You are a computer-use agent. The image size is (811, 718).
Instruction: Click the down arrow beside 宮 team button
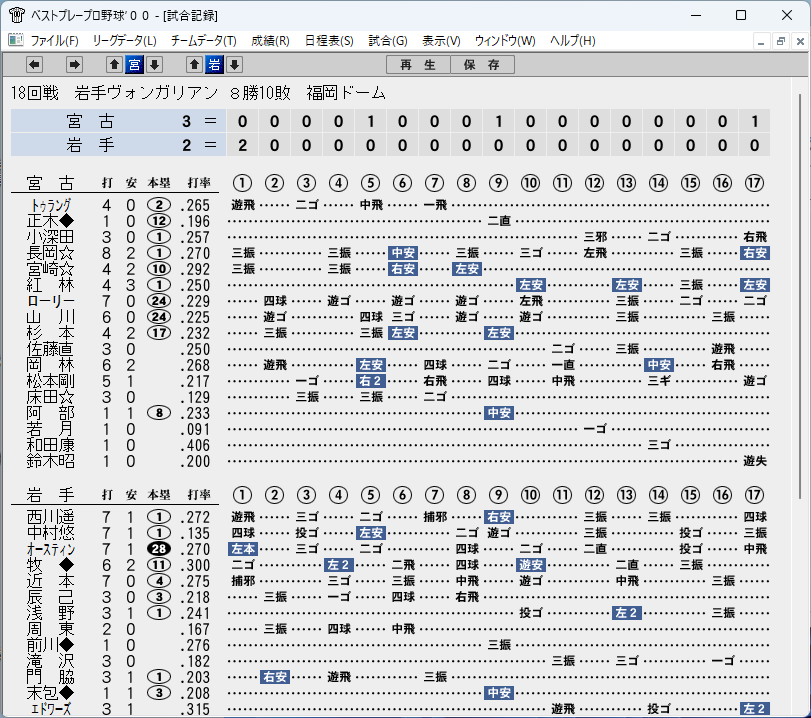coord(154,65)
